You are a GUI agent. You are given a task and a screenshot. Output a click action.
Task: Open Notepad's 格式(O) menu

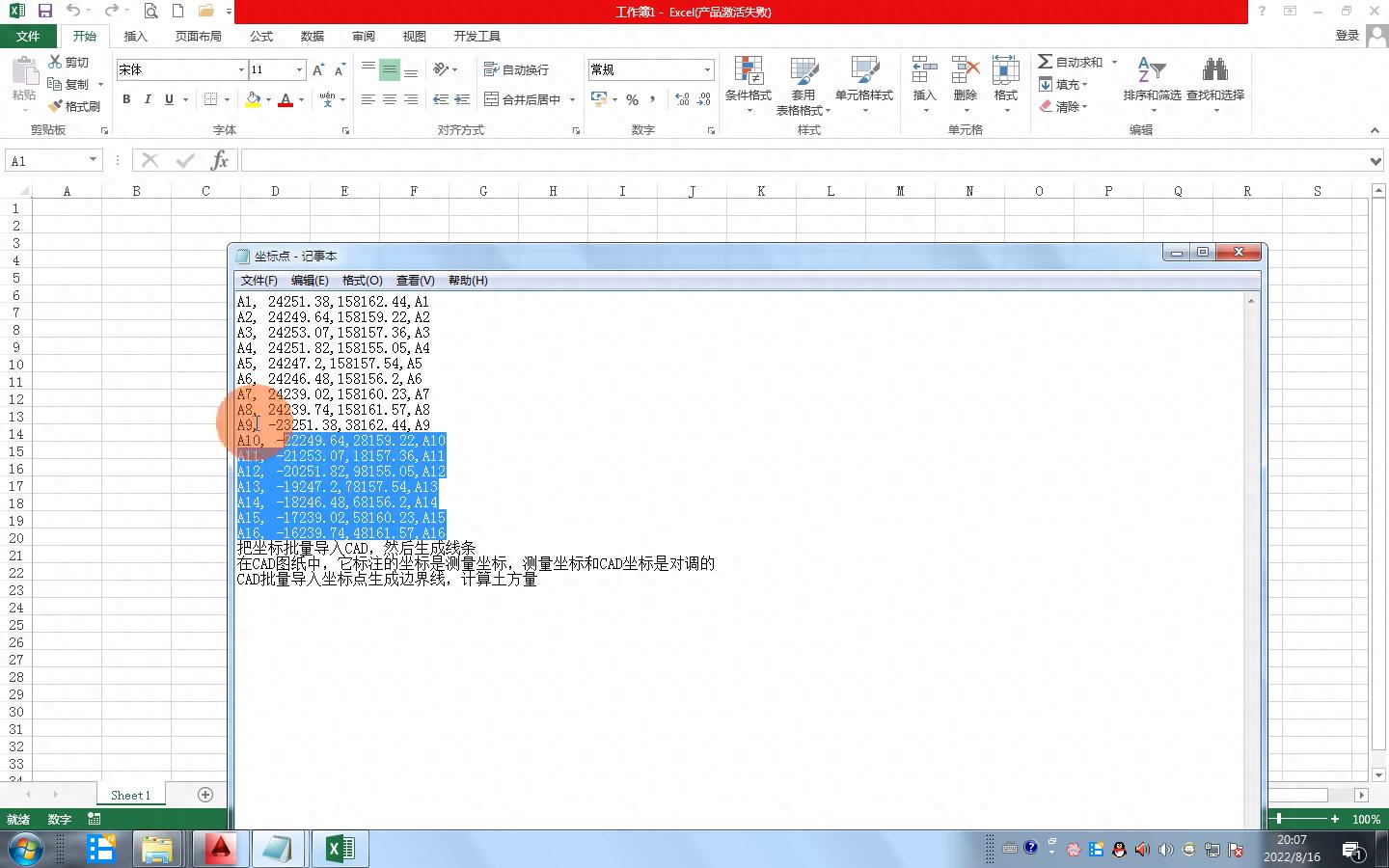point(362,281)
